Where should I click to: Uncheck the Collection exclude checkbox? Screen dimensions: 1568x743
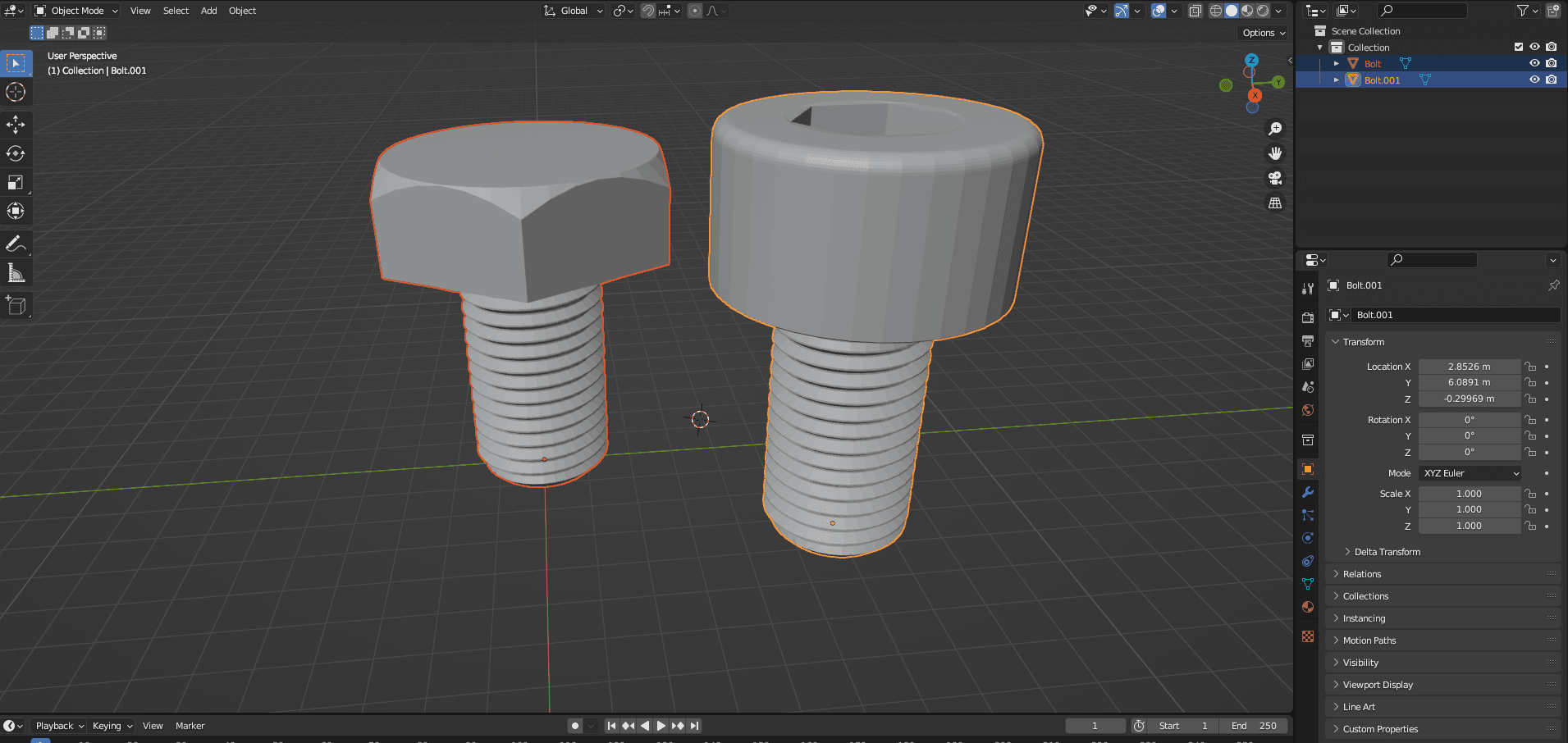pyautogui.click(x=1519, y=47)
